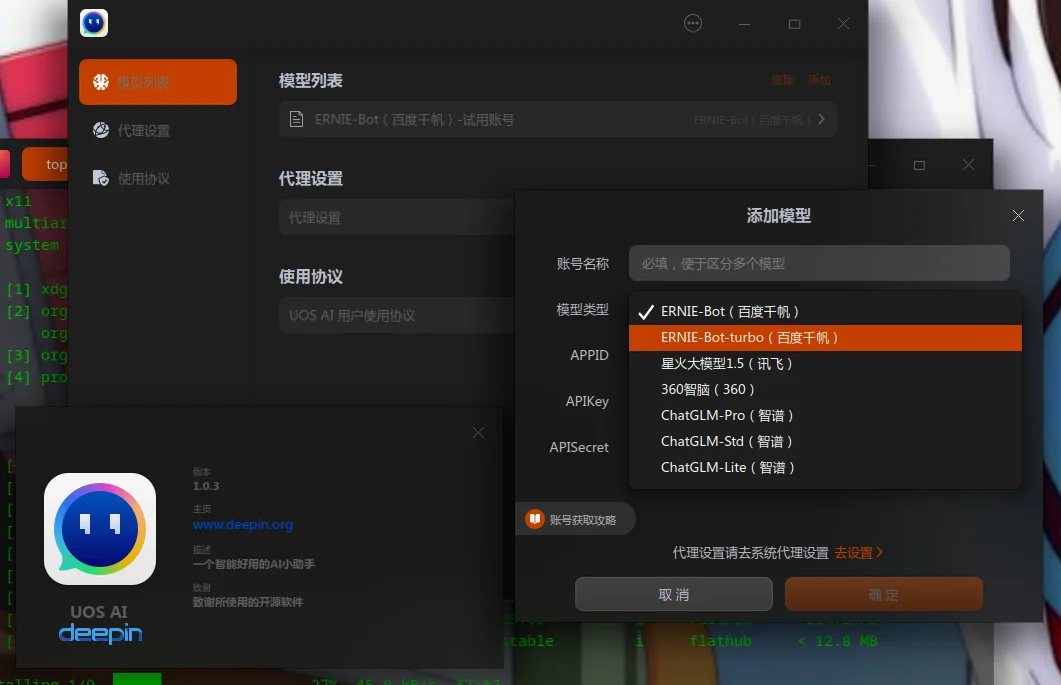The width and height of the screenshot is (1061, 685).
Task: Click the large UOS AI logo in the about dialog
Action: click(100, 529)
